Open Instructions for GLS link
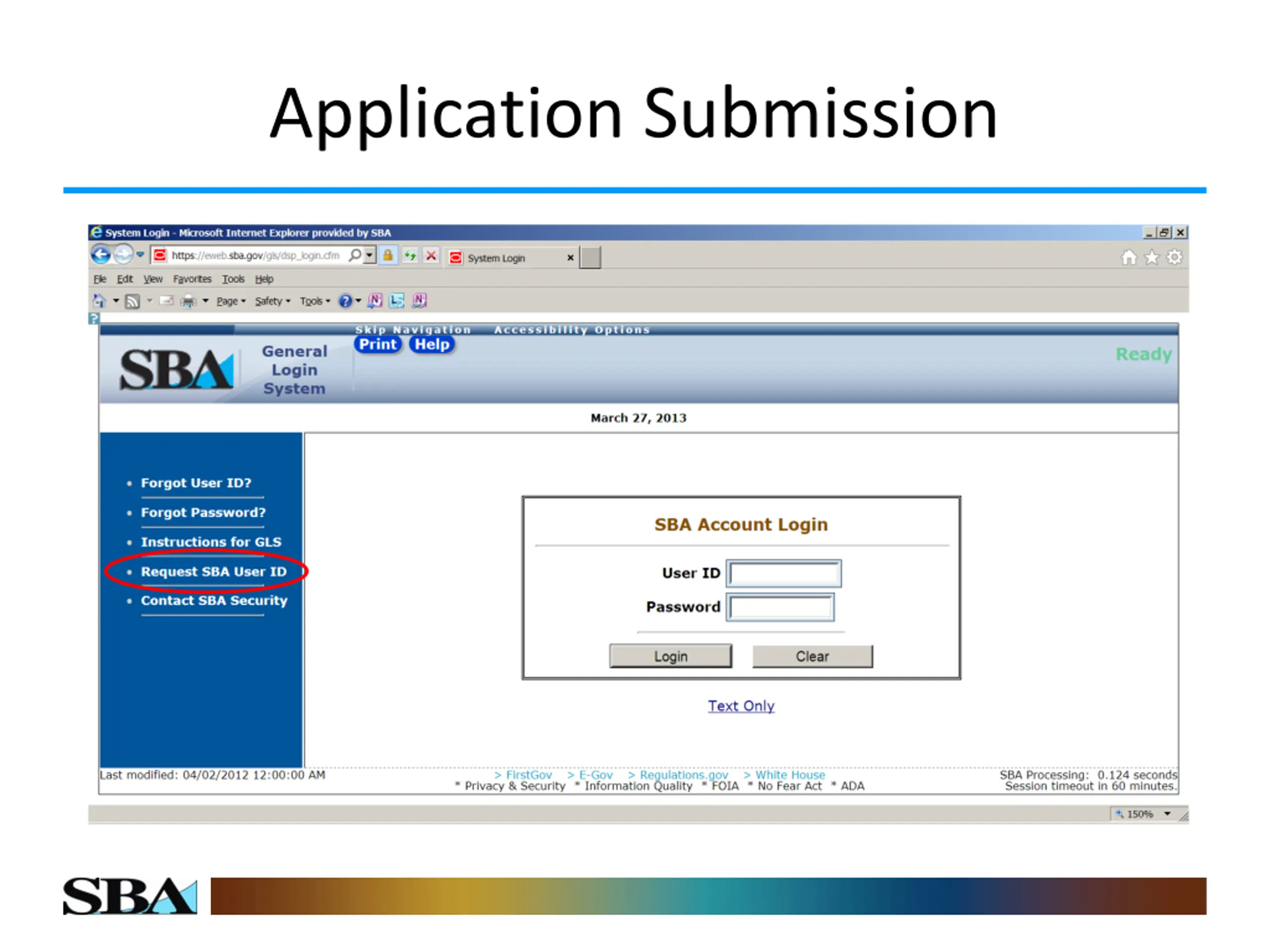The image size is (1270, 952). click(x=211, y=542)
